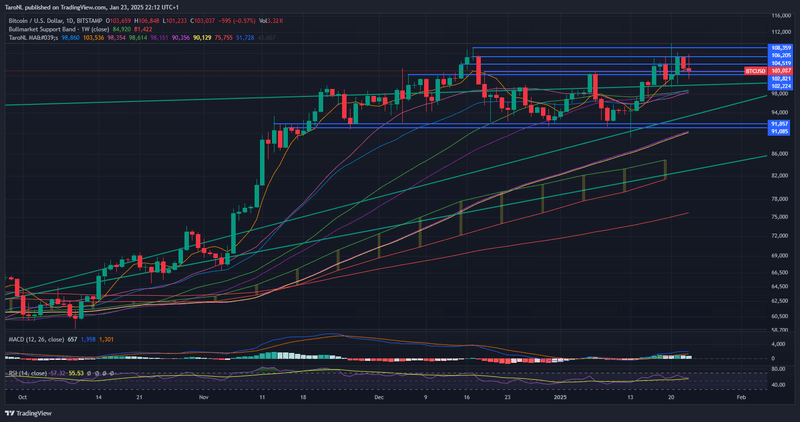
Task: Click the TradingView logo in footer
Action: 29,413
